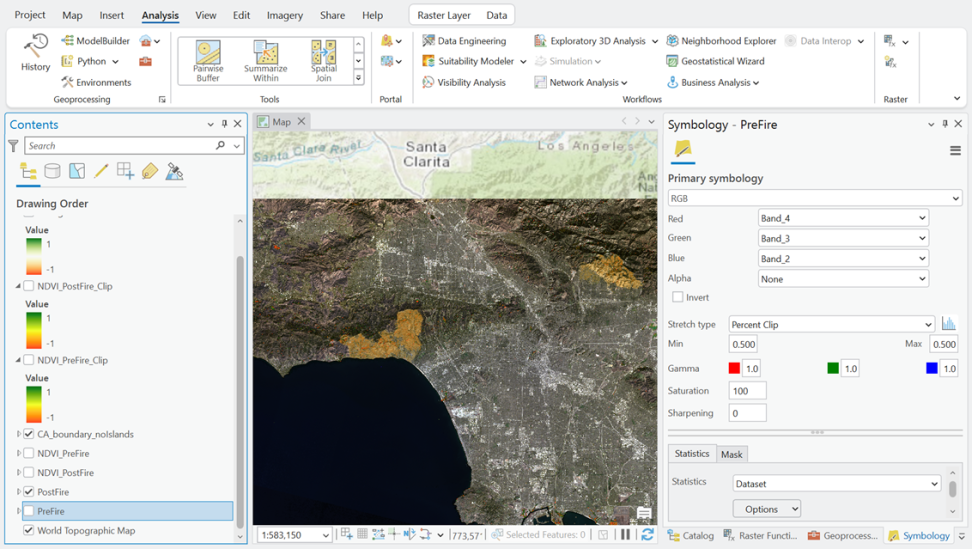This screenshot has height=549, width=972.
Task: Hide the PostFire layer
Action: click(29, 492)
